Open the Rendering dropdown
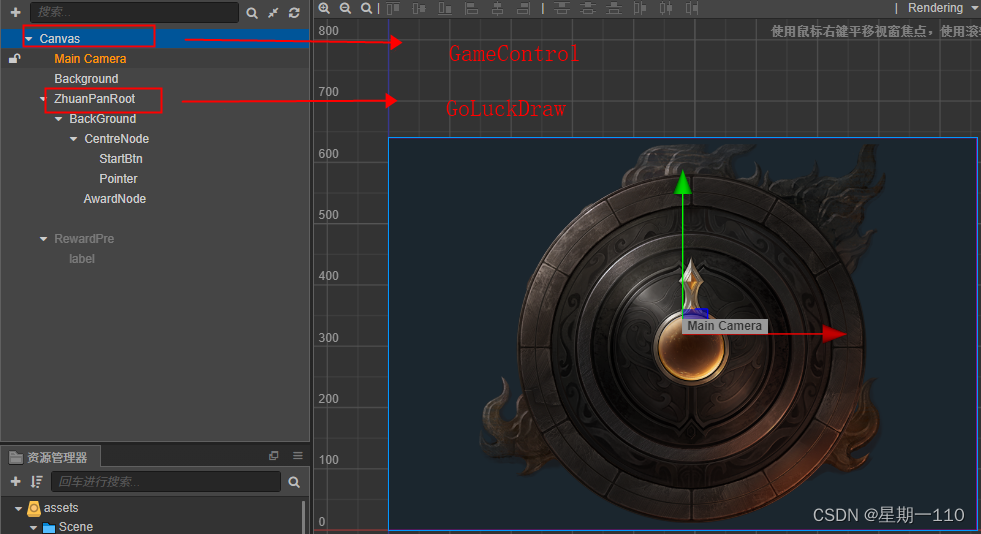 [942, 8]
